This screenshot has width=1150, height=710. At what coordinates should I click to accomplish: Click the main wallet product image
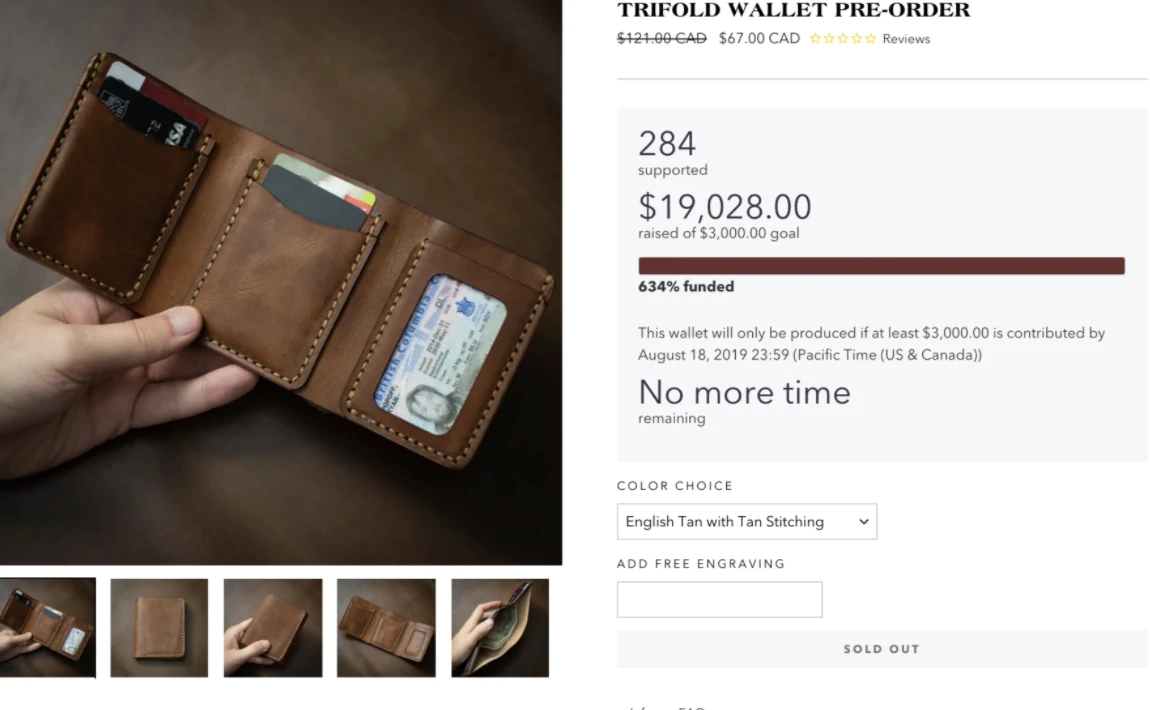(281, 282)
